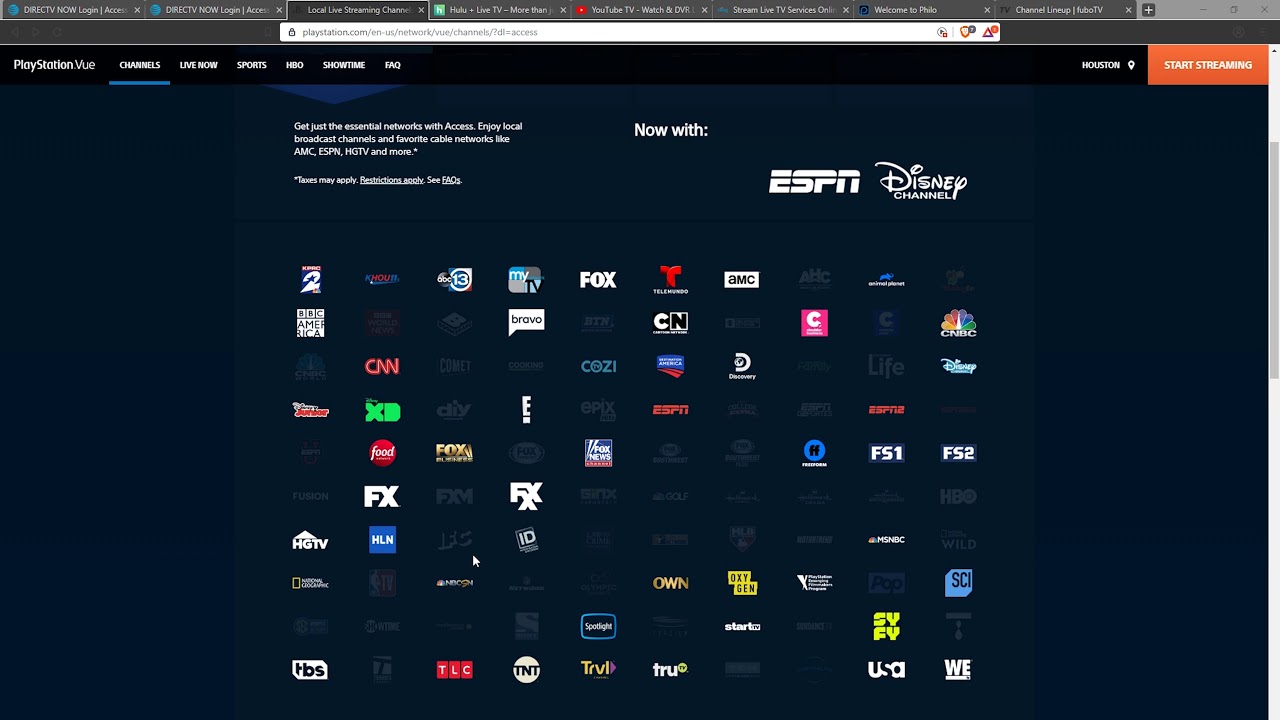The width and height of the screenshot is (1280, 720).
Task: Select the FXX channel logo
Action: (526, 496)
